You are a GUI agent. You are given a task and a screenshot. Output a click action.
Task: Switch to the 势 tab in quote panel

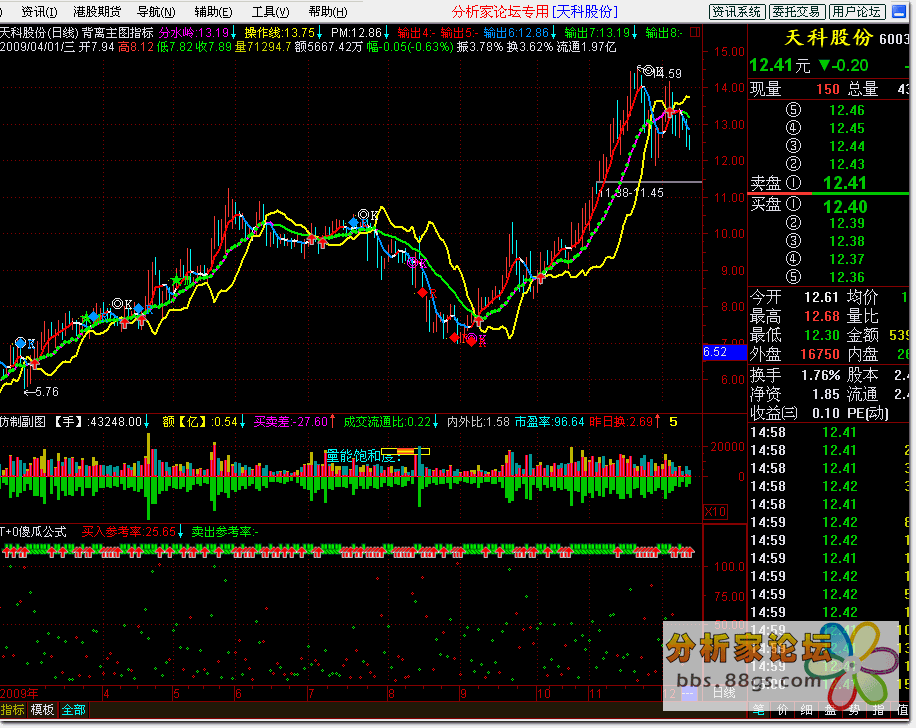[x=854, y=710]
